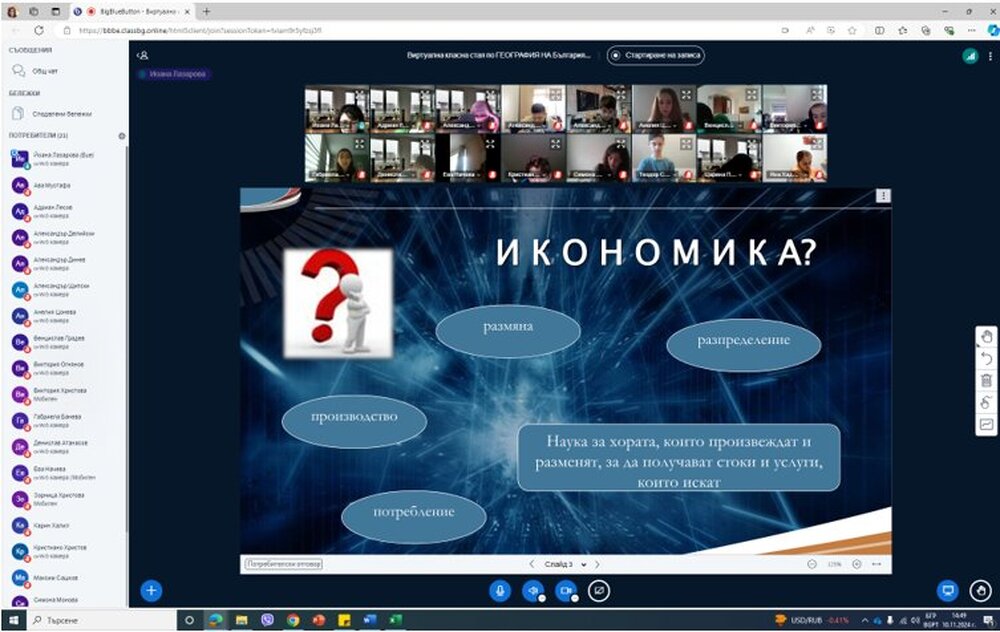The width and height of the screenshot is (1000, 632).
Task: Open Microsoft Edge in the Windows taskbar
Action: pyautogui.click(x=214, y=620)
